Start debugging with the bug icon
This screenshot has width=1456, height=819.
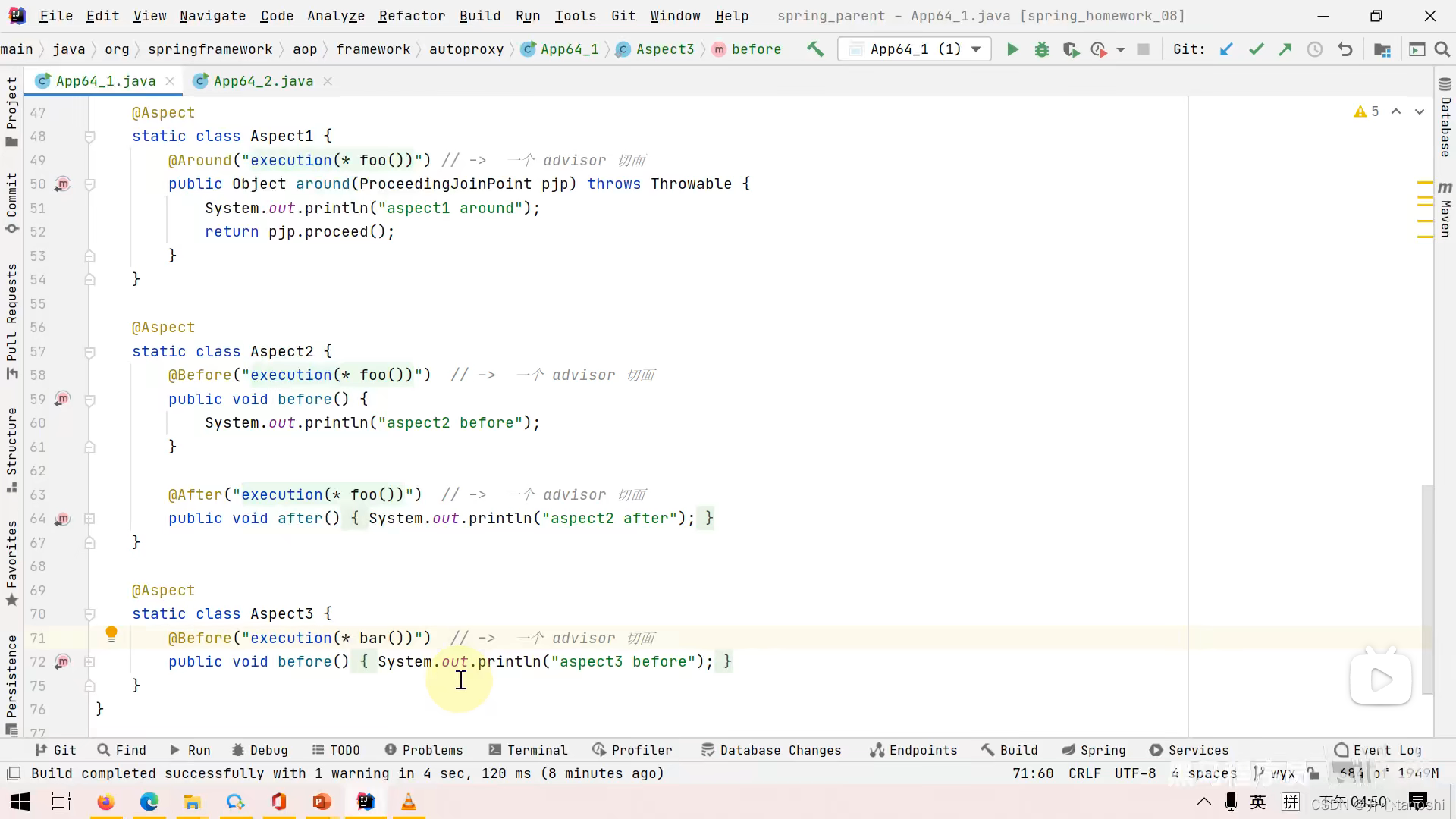[x=1042, y=50]
